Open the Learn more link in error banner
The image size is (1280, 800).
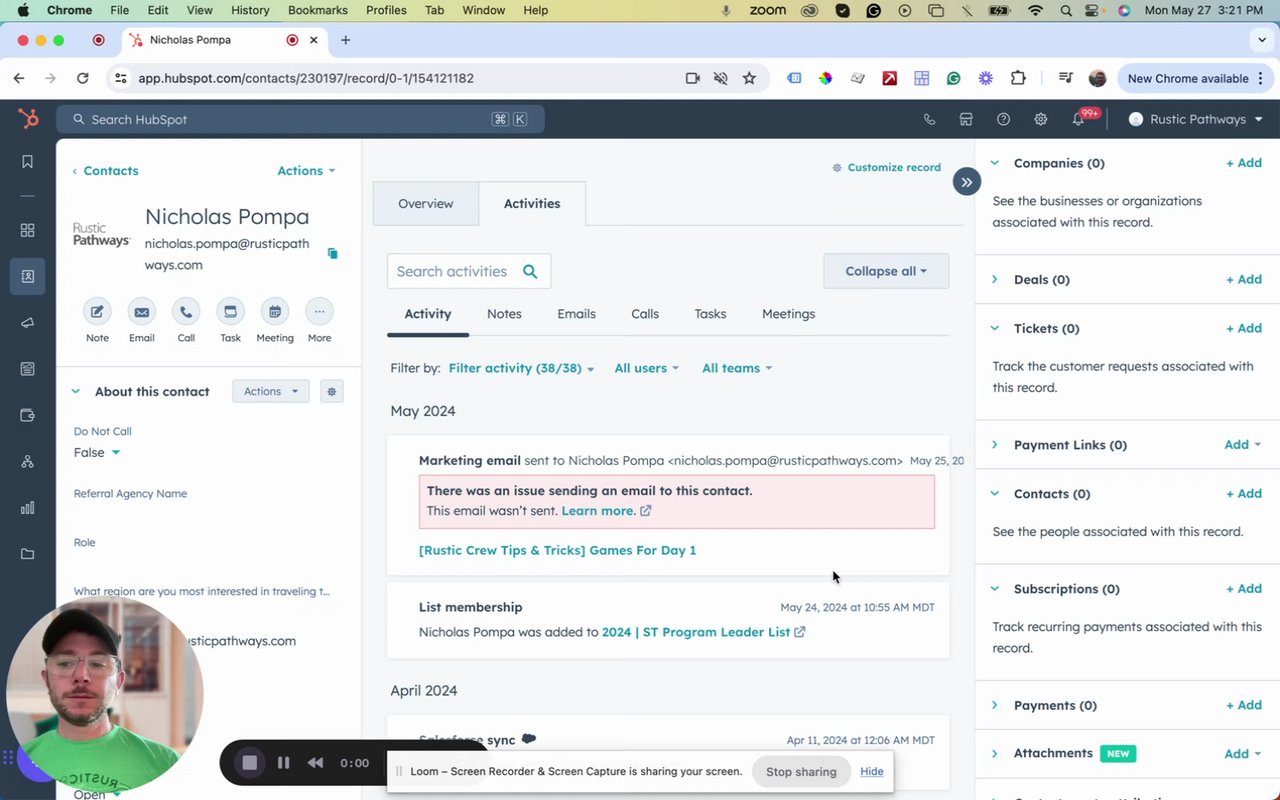pyautogui.click(x=606, y=511)
